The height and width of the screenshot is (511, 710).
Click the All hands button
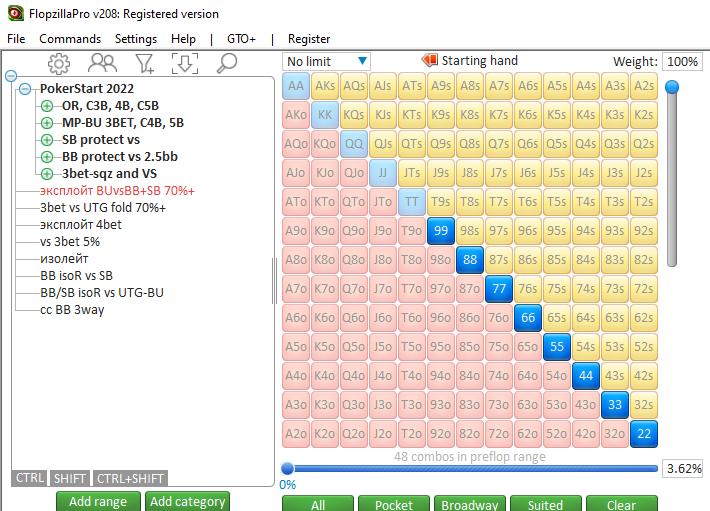click(x=318, y=504)
